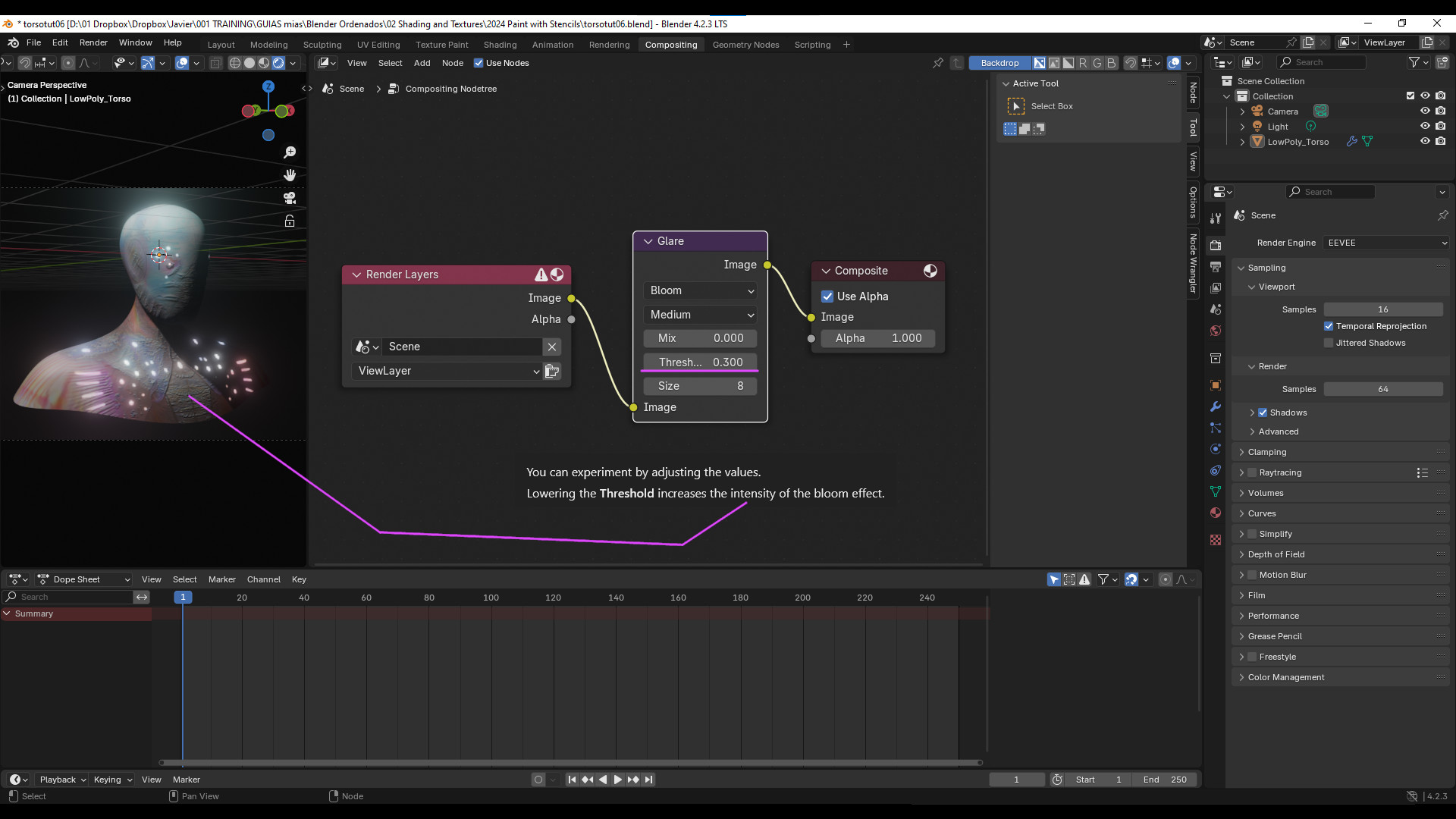Jump to last frame endpoint

coord(648,780)
